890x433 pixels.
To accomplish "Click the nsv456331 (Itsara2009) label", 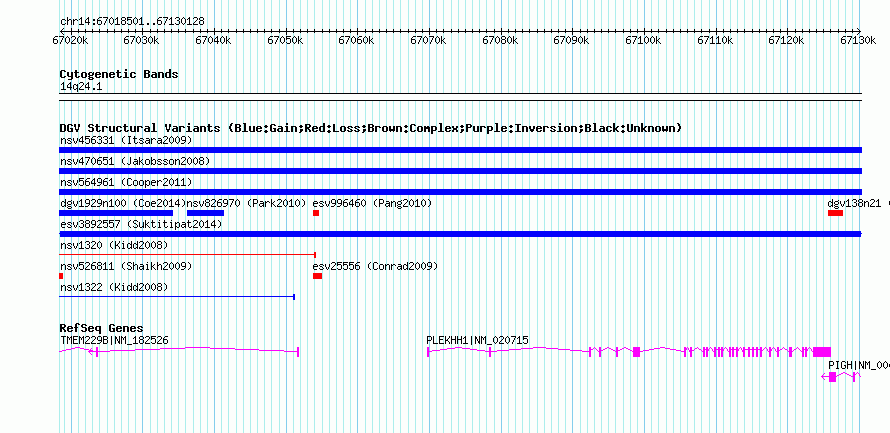I will click(126, 140).
